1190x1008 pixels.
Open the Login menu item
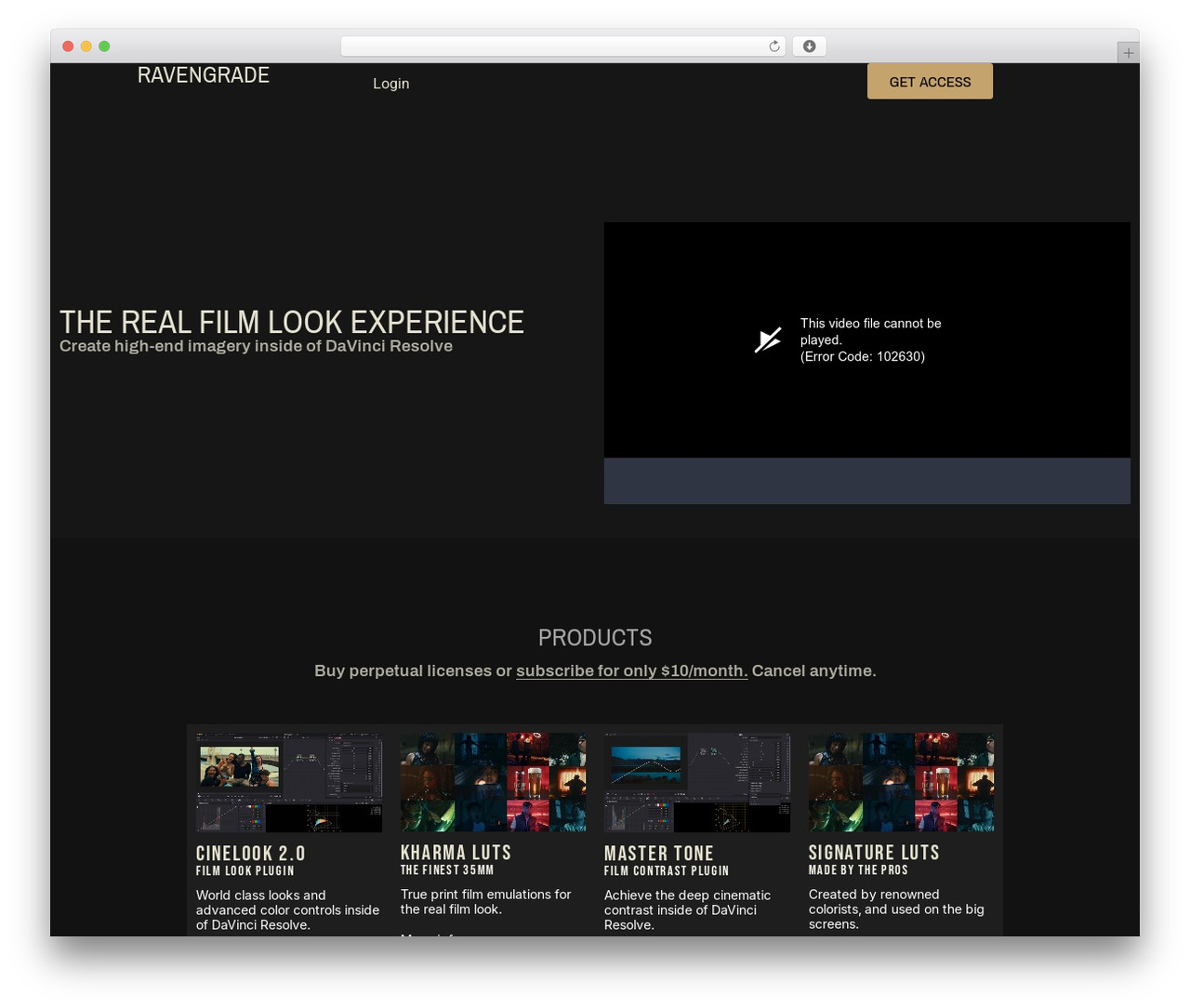(391, 84)
